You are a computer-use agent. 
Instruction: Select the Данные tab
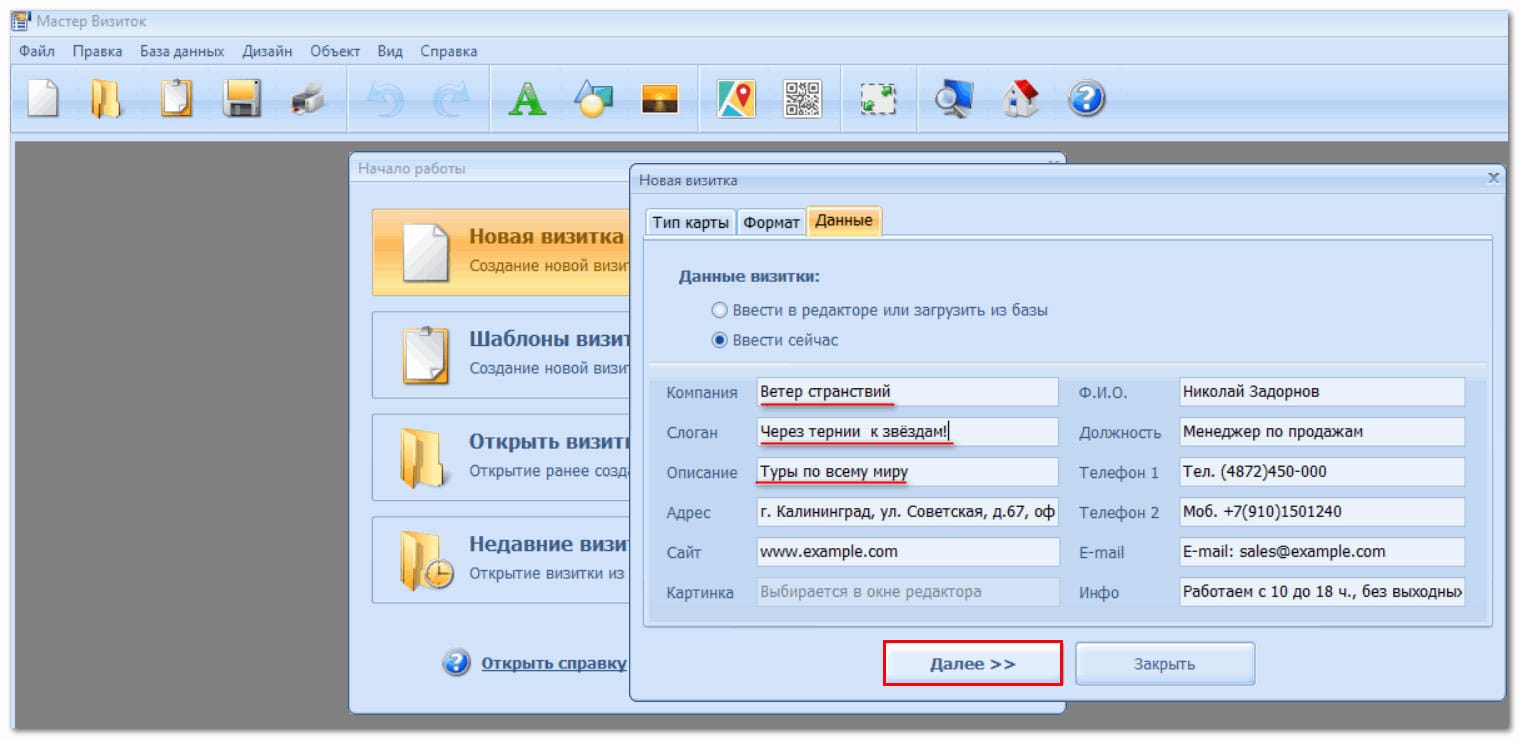point(844,221)
